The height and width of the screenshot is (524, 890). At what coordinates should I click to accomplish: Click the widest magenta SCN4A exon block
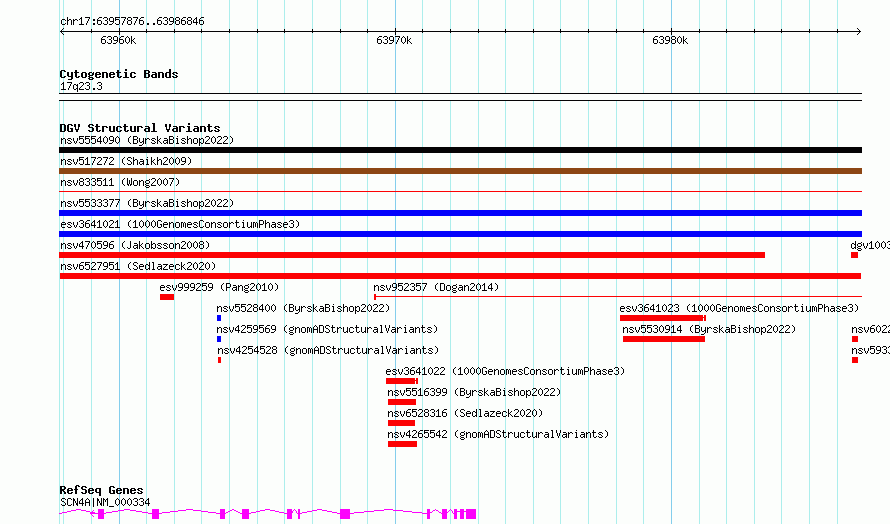(471, 514)
